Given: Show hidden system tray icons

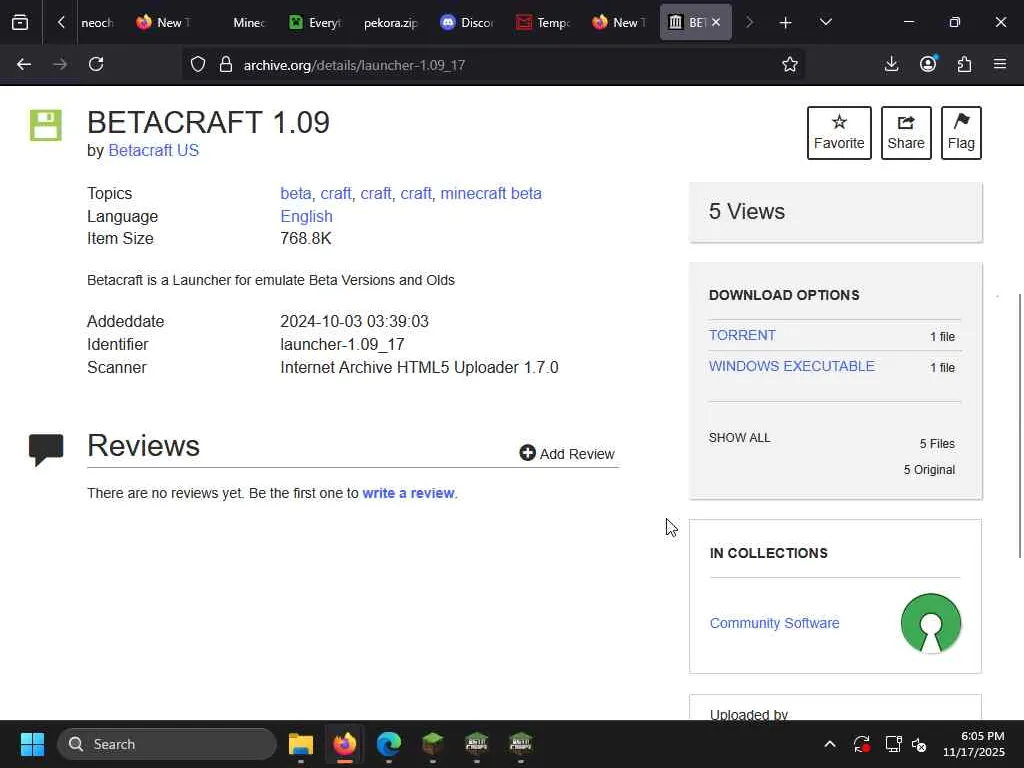Looking at the screenshot, I should point(829,744).
